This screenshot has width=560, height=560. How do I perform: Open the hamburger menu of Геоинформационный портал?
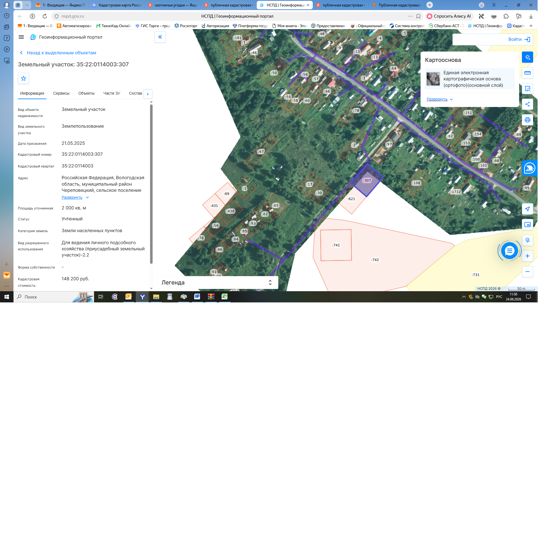[21, 37]
